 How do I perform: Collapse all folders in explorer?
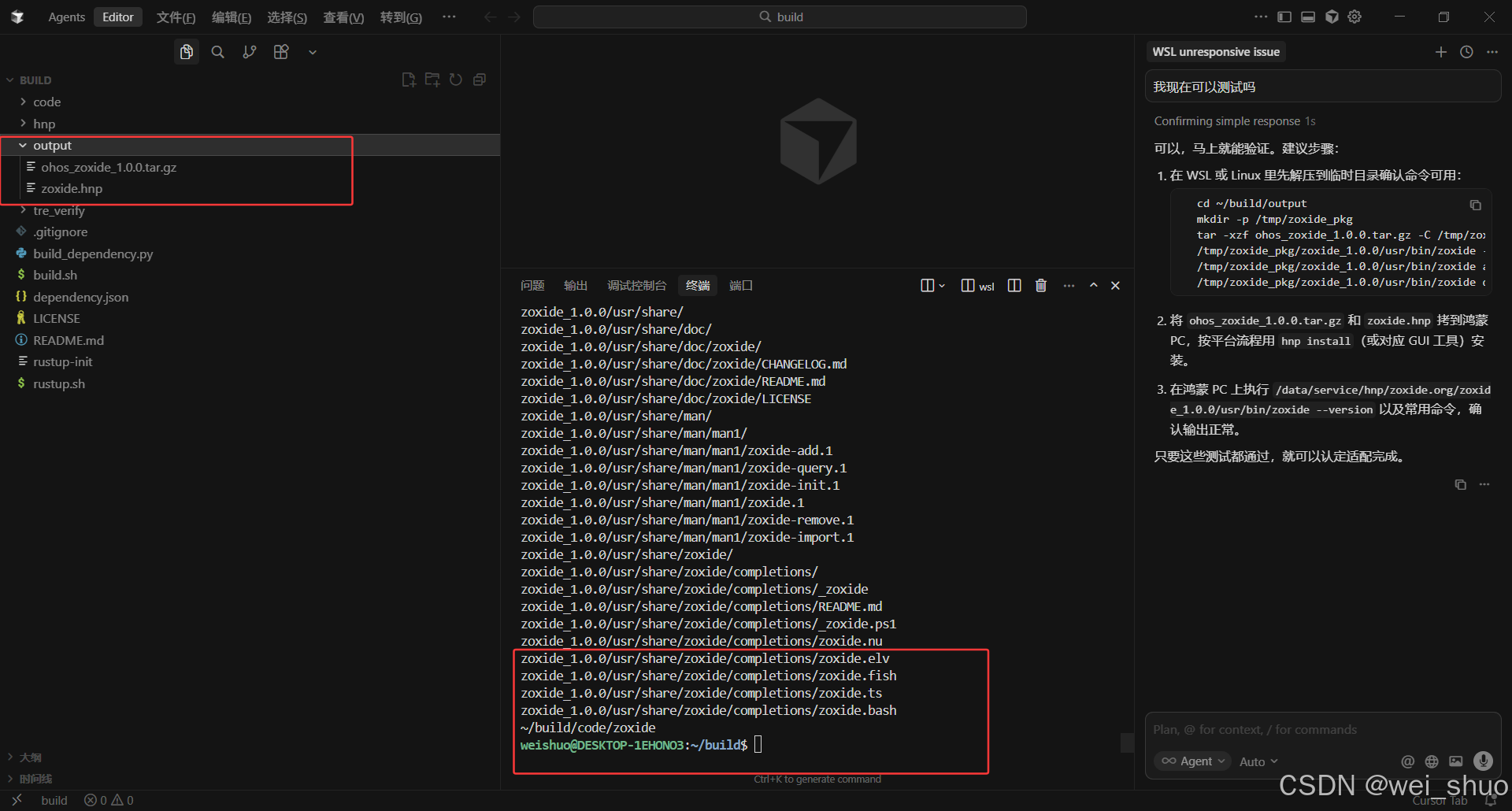(480, 80)
